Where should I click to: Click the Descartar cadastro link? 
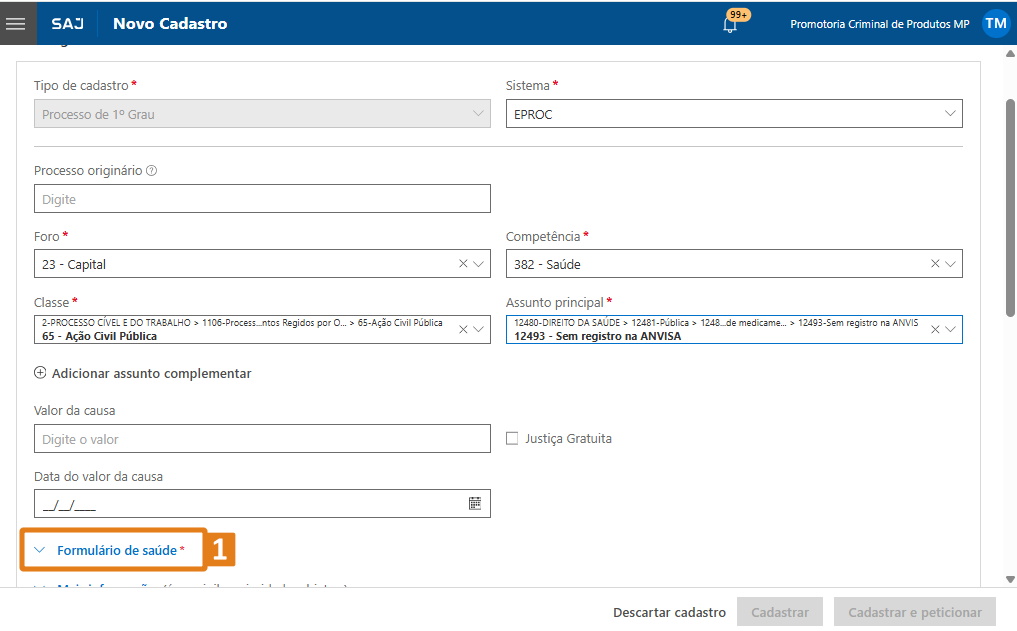[669, 612]
